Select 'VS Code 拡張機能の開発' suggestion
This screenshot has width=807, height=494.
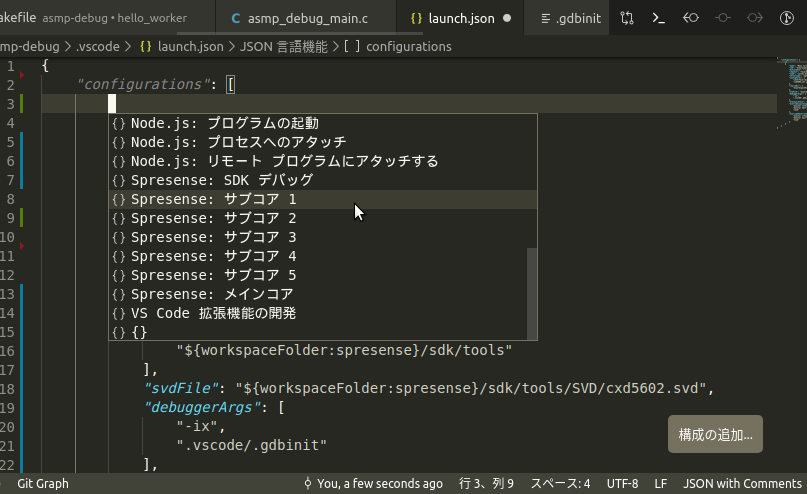213,313
